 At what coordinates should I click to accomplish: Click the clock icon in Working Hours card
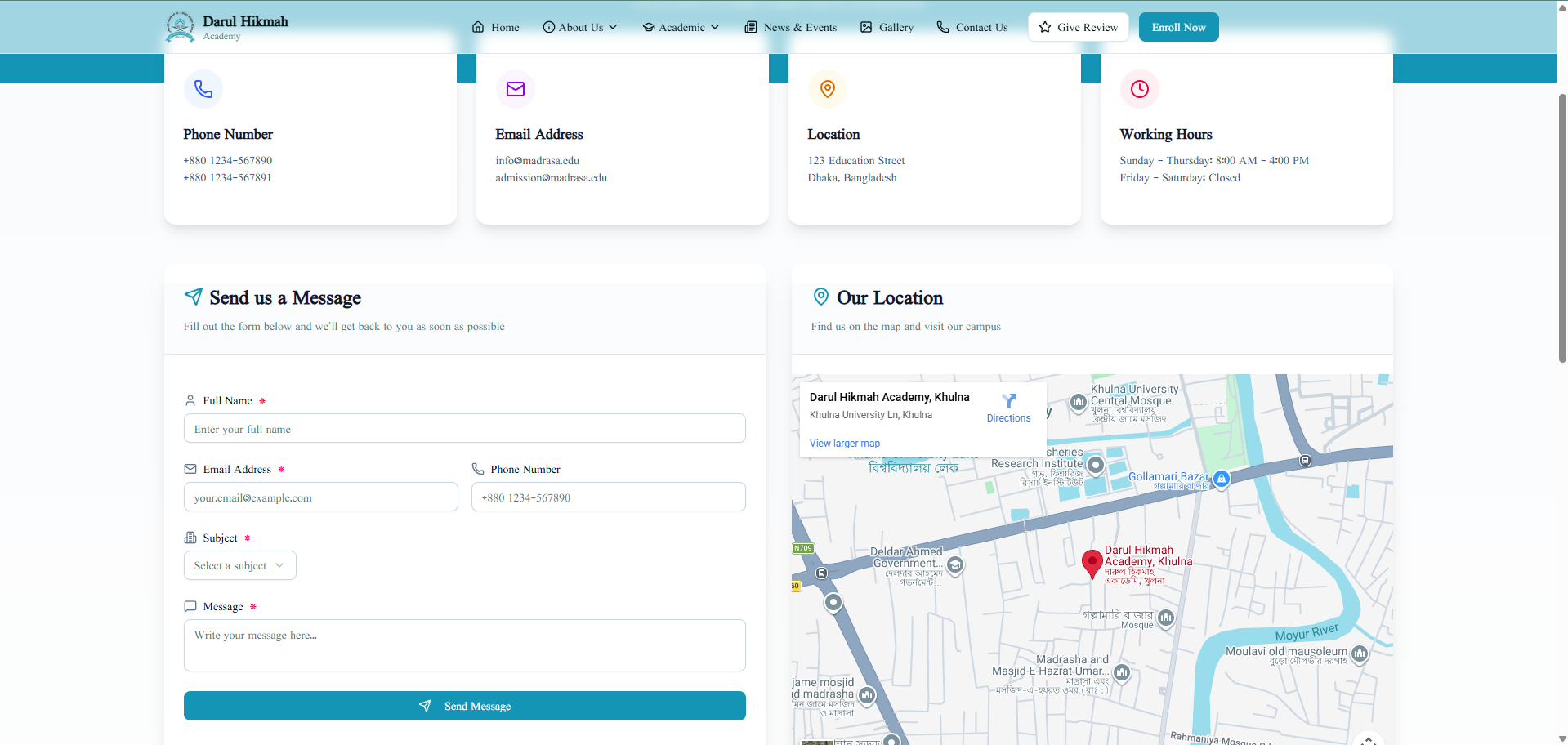[x=1140, y=88]
